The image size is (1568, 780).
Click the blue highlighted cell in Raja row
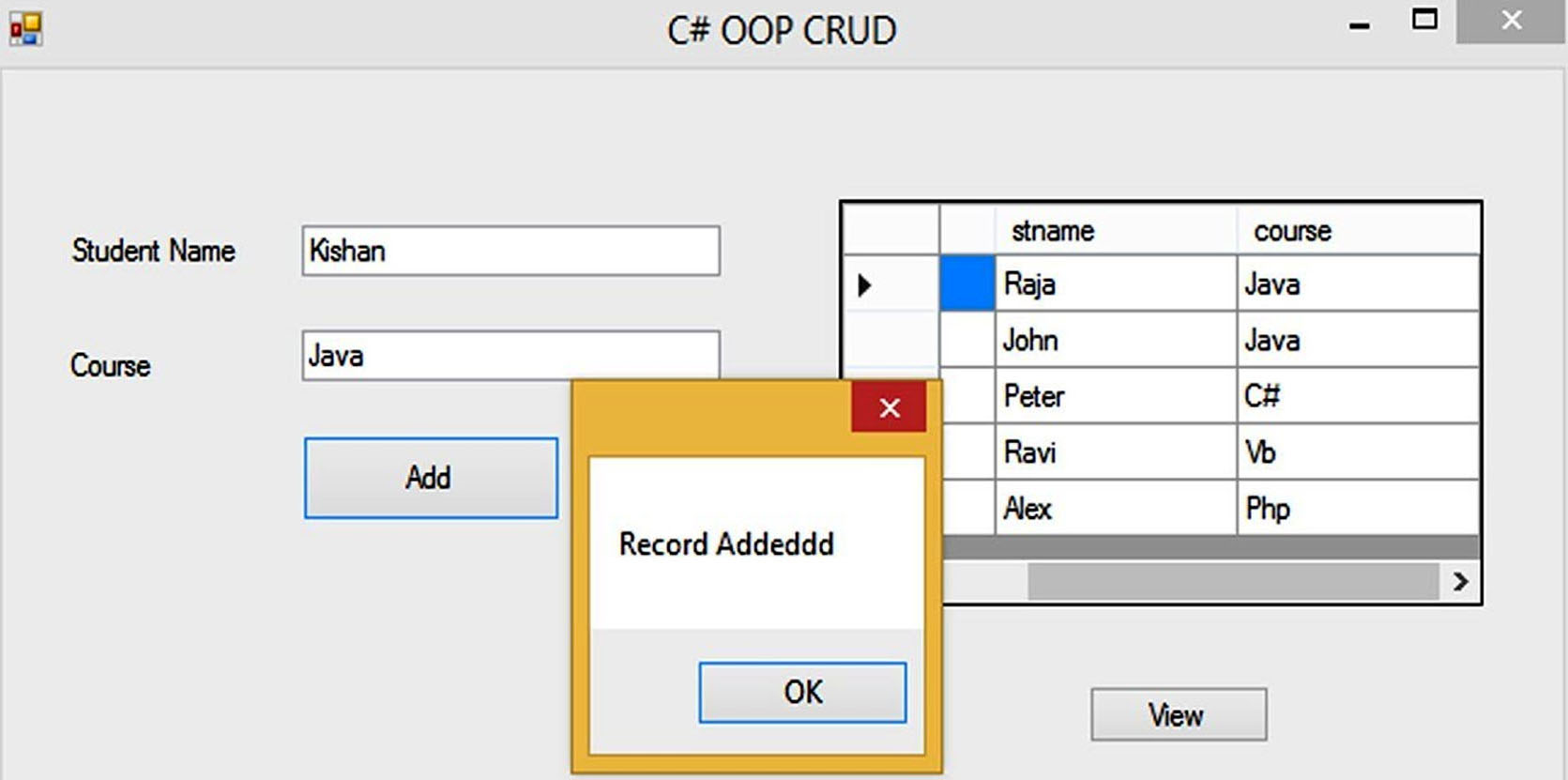click(967, 283)
